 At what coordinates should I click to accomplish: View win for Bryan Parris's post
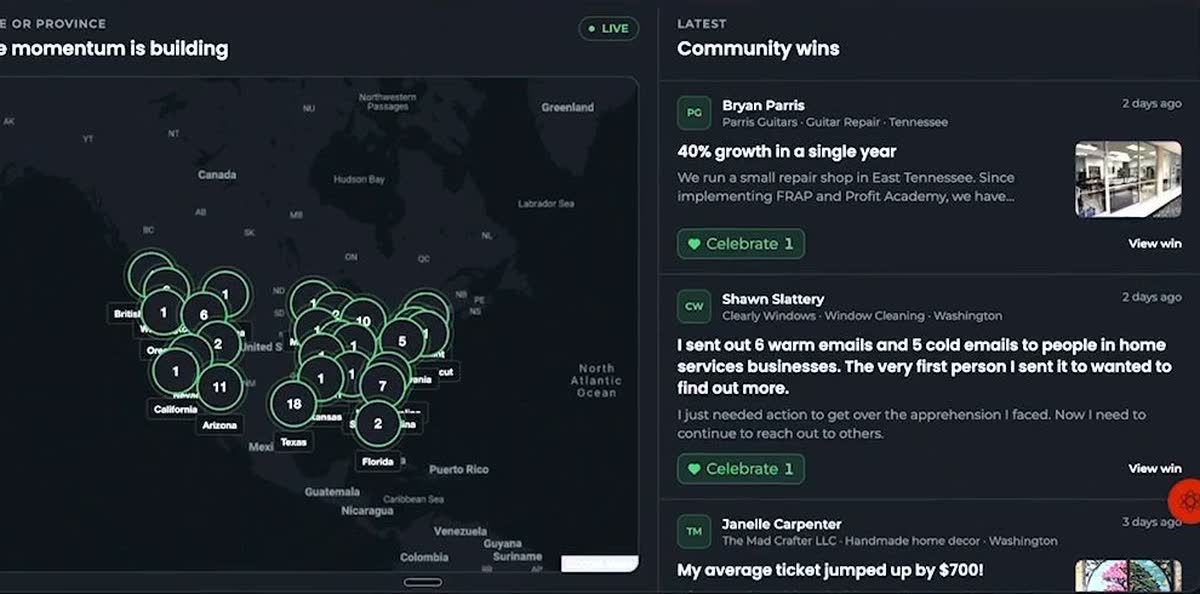click(x=1155, y=243)
